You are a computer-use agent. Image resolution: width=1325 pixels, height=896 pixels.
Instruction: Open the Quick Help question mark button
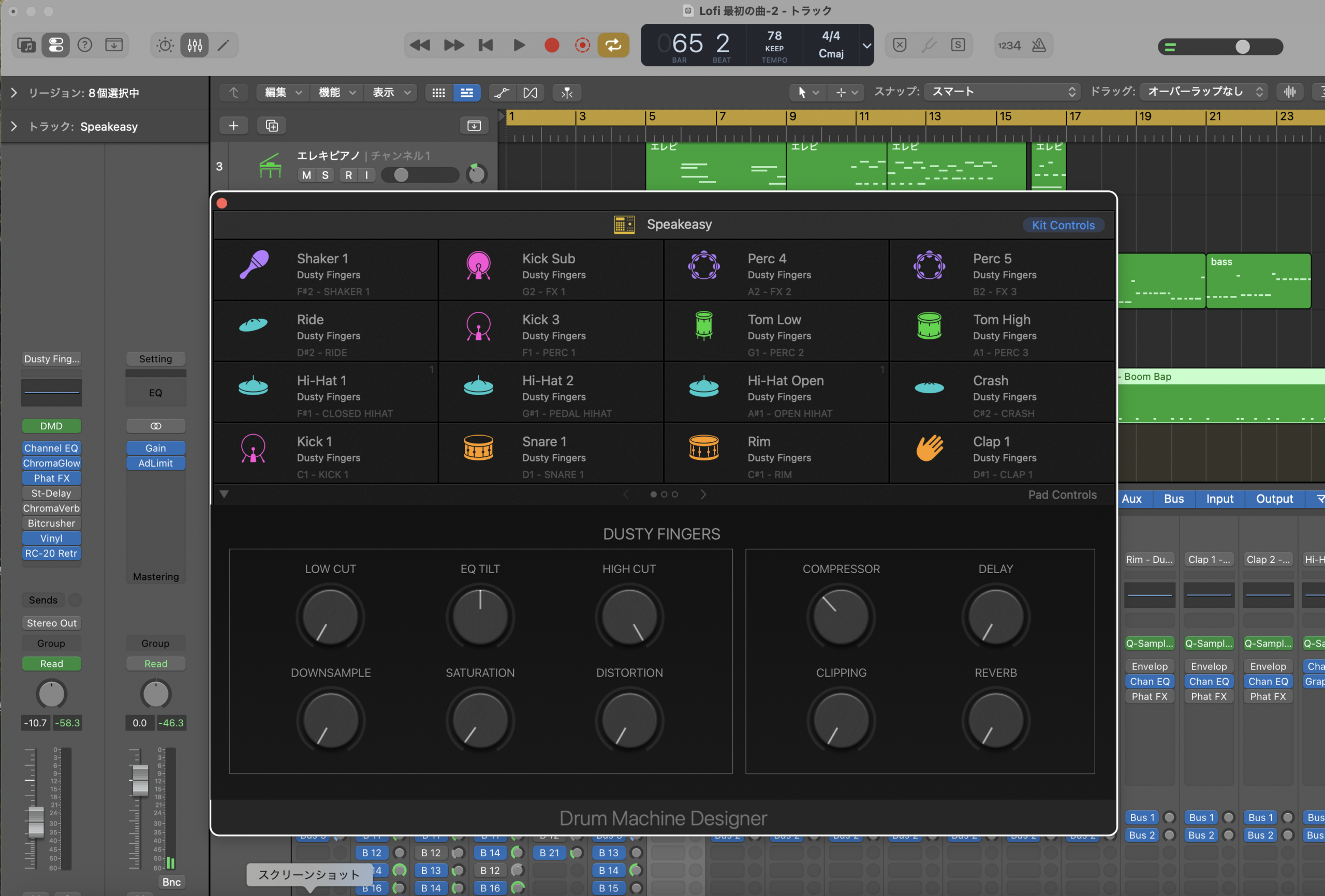coord(85,45)
